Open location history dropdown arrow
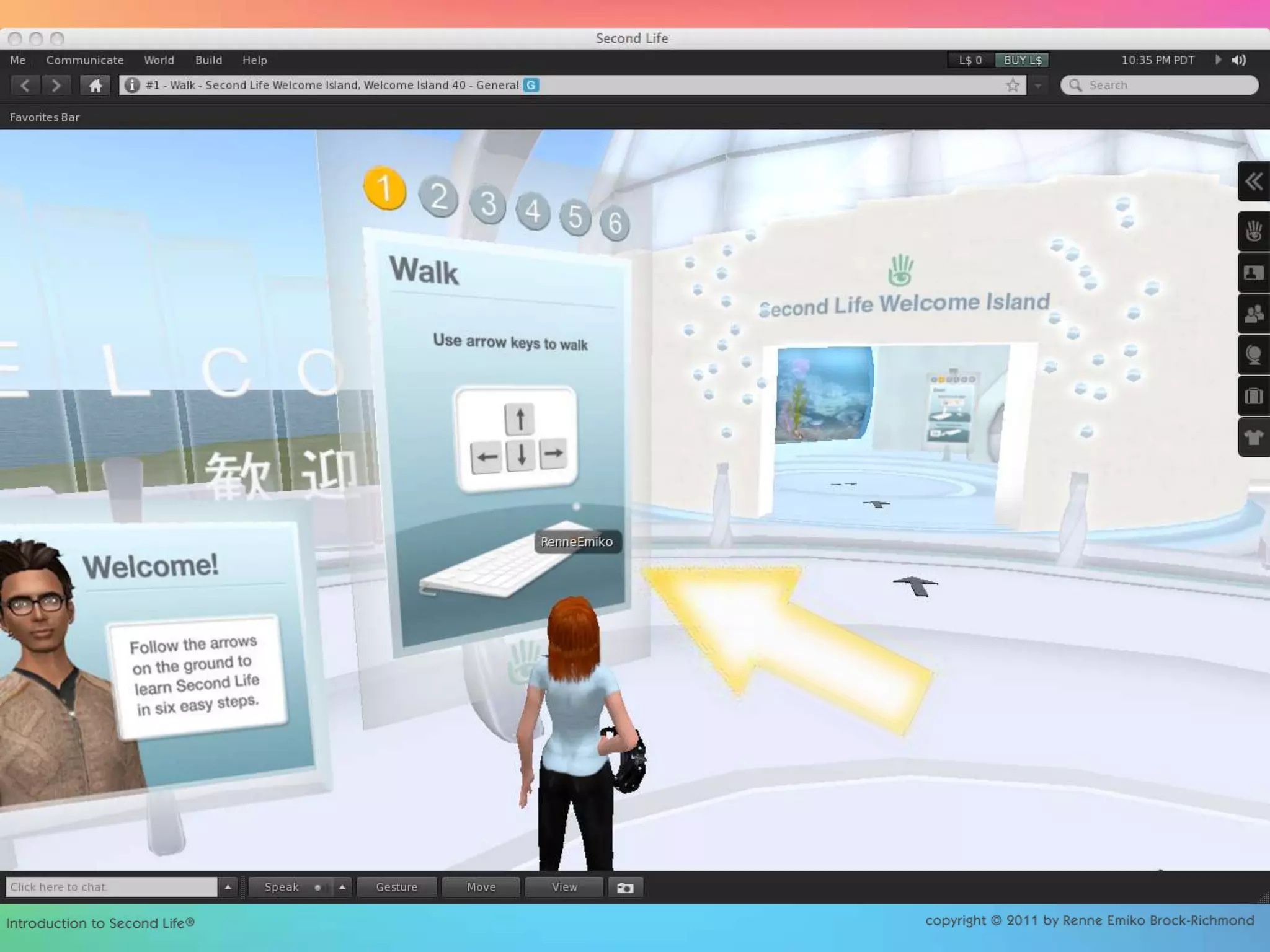The image size is (1270, 952). [1038, 86]
